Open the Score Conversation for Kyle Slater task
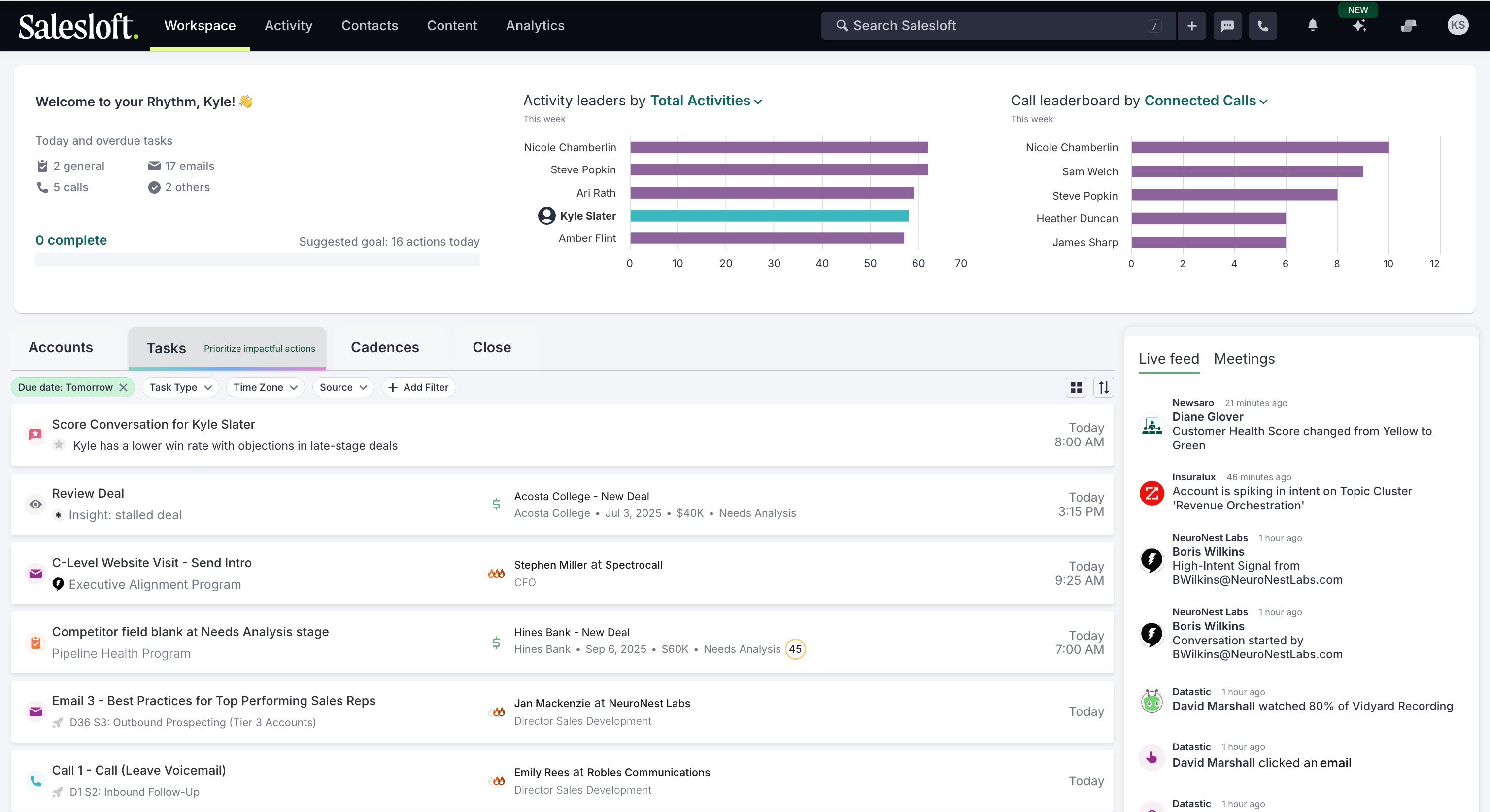The height and width of the screenshot is (812, 1490). (562, 435)
